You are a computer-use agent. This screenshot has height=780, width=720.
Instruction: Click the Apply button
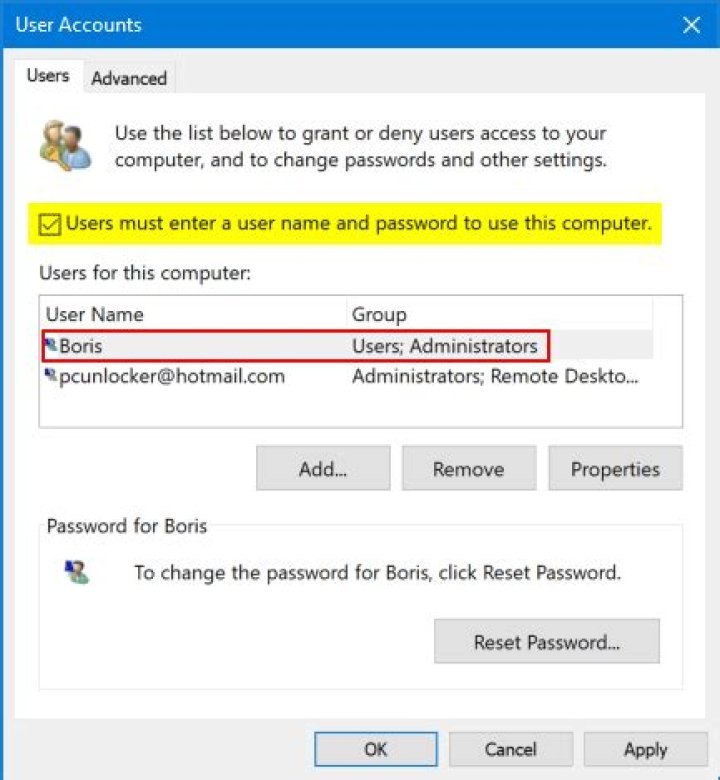point(645,749)
